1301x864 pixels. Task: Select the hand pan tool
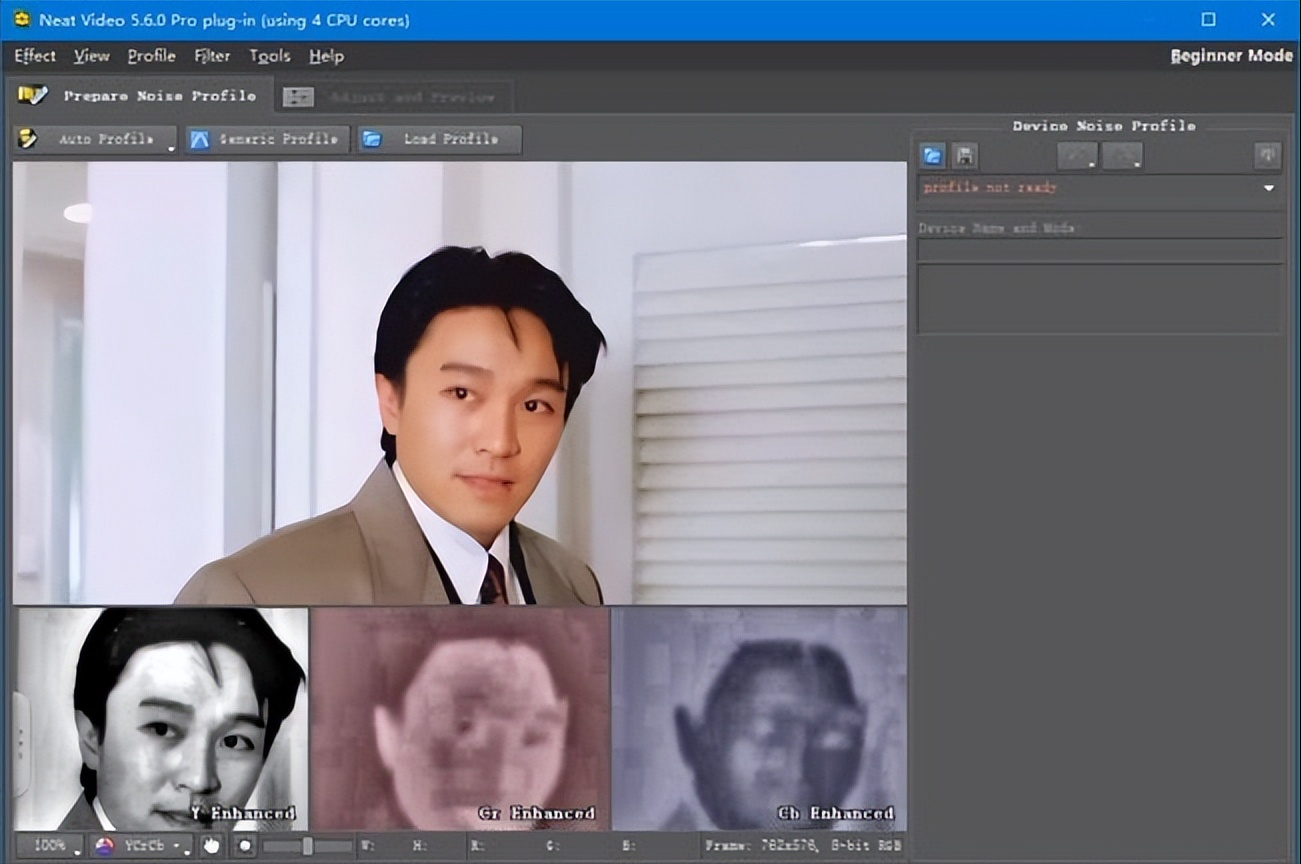coord(211,845)
